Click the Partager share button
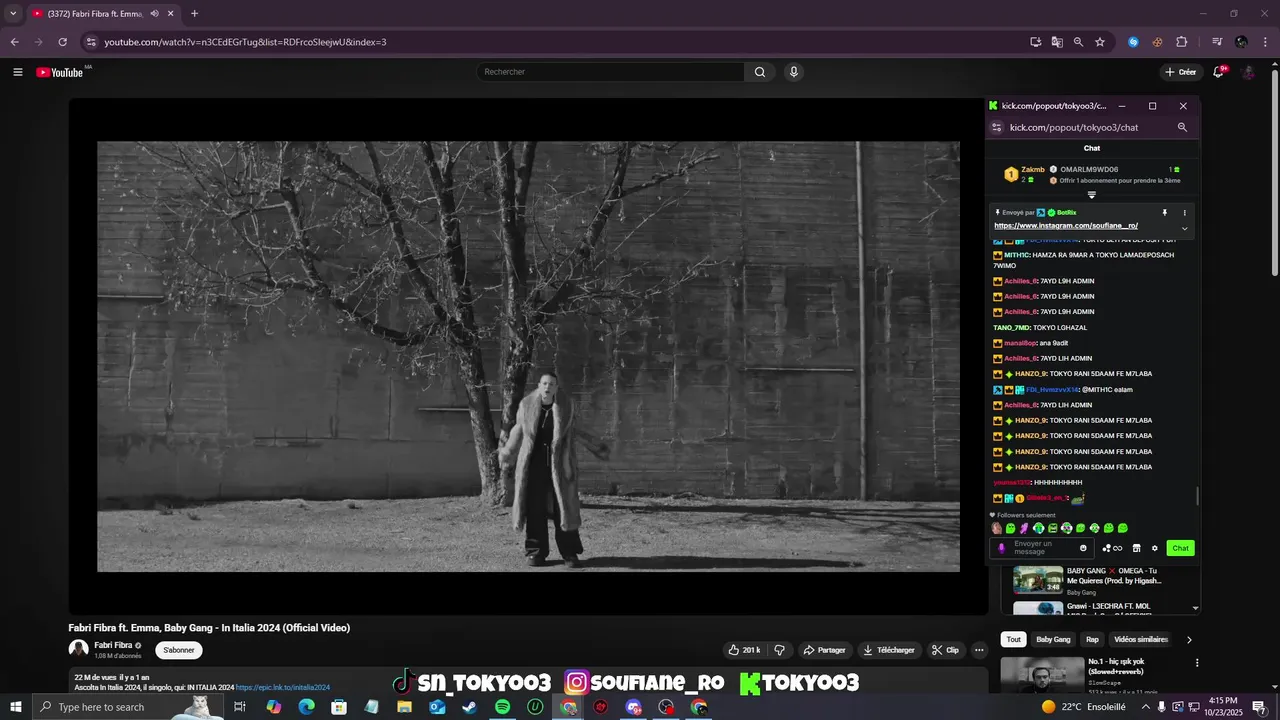Viewport: 1280px width, 720px height. tap(825, 650)
